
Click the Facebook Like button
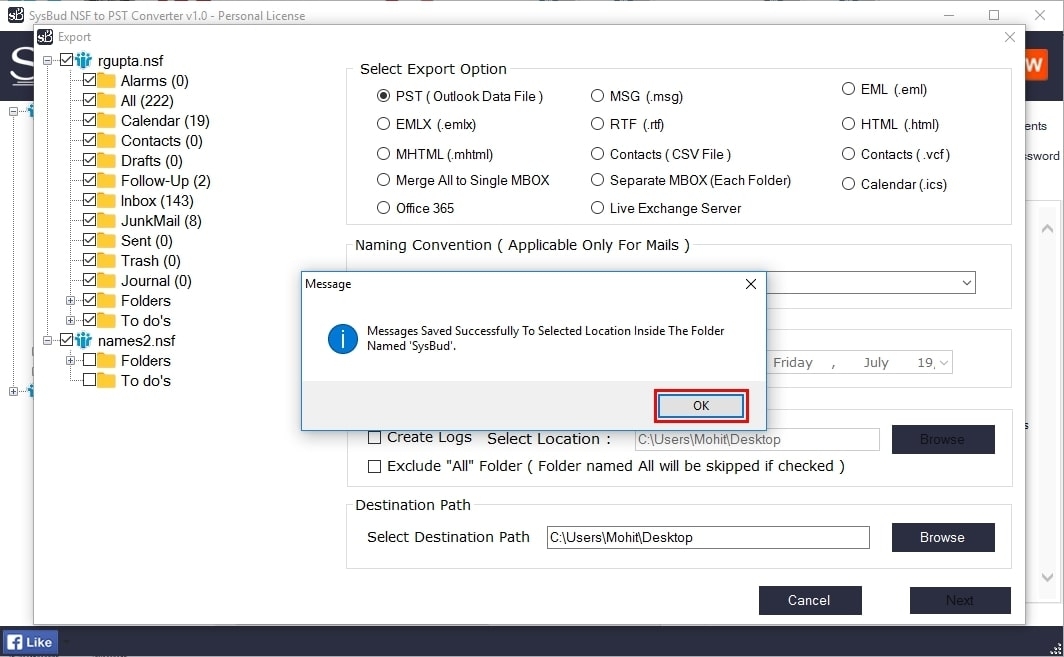pyautogui.click(x=31, y=642)
